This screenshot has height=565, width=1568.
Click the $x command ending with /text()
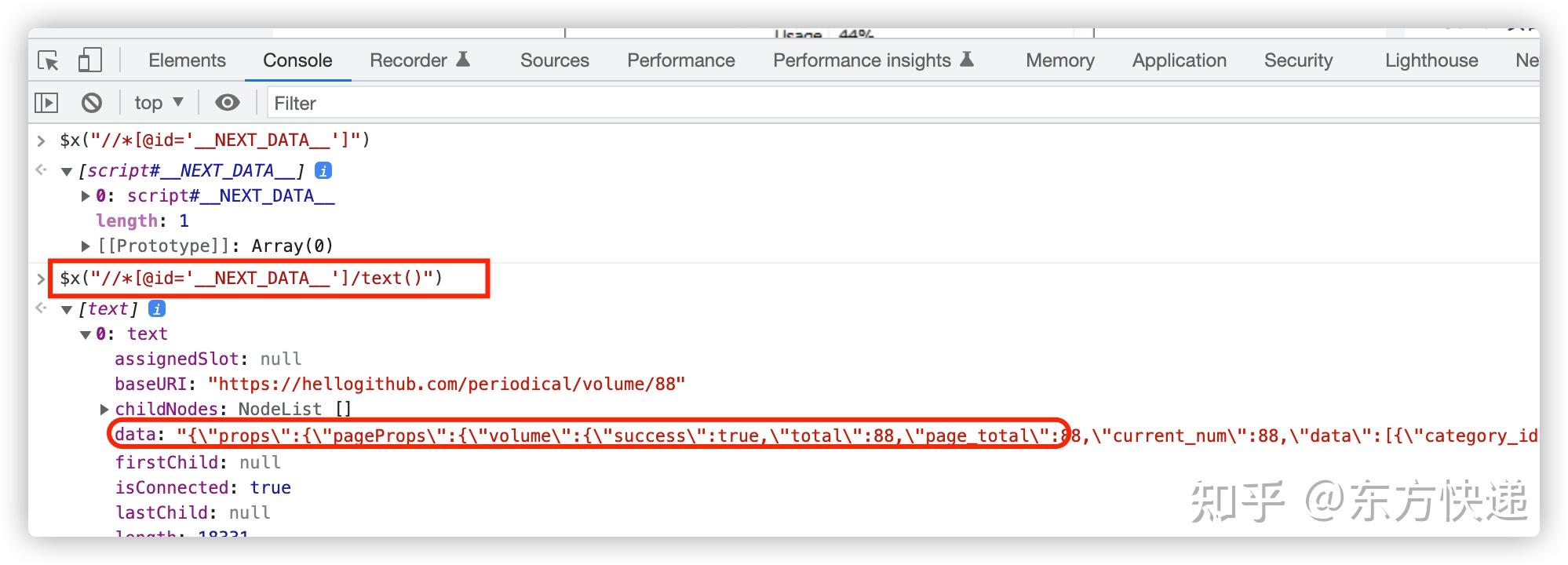click(x=251, y=278)
